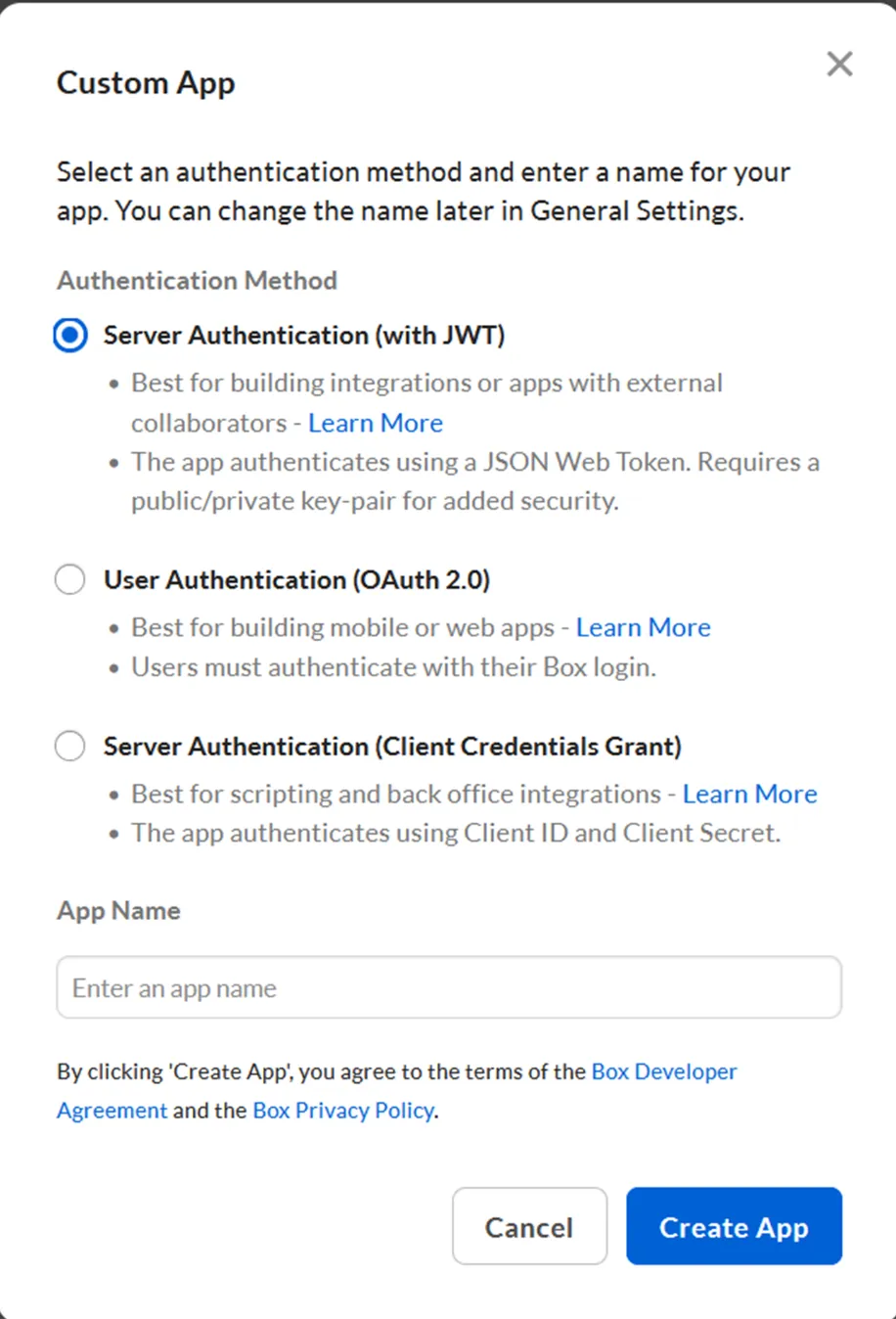Choose the User Authentication (OAuth 2.0) radio circle
This screenshot has width=896, height=1319.
pyautogui.click(x=70, y=579)
